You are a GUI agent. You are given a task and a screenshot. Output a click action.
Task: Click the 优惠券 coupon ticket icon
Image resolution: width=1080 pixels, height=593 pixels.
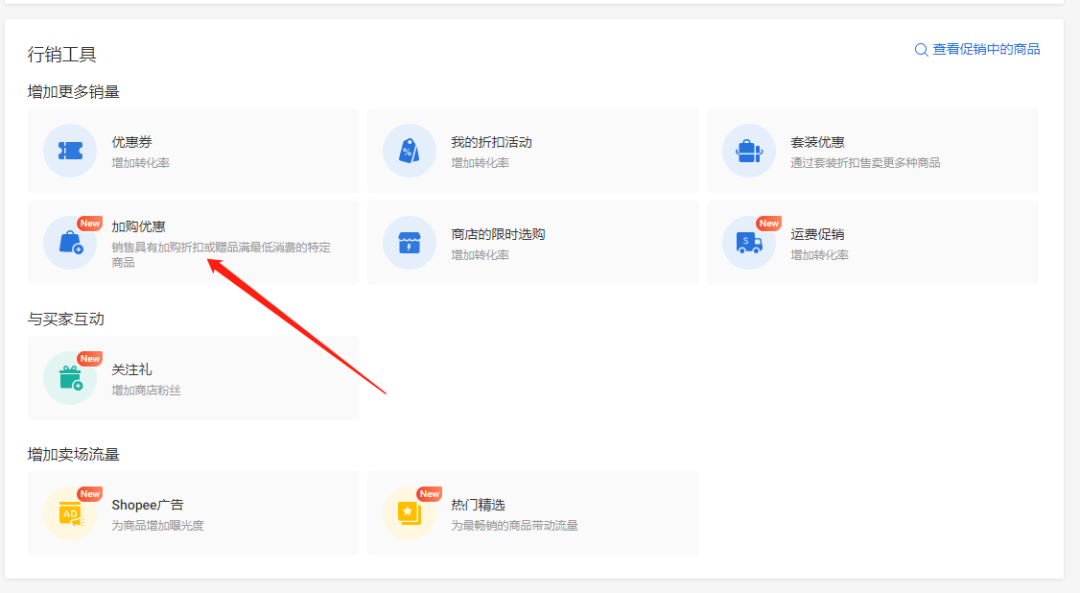point(69,151)
